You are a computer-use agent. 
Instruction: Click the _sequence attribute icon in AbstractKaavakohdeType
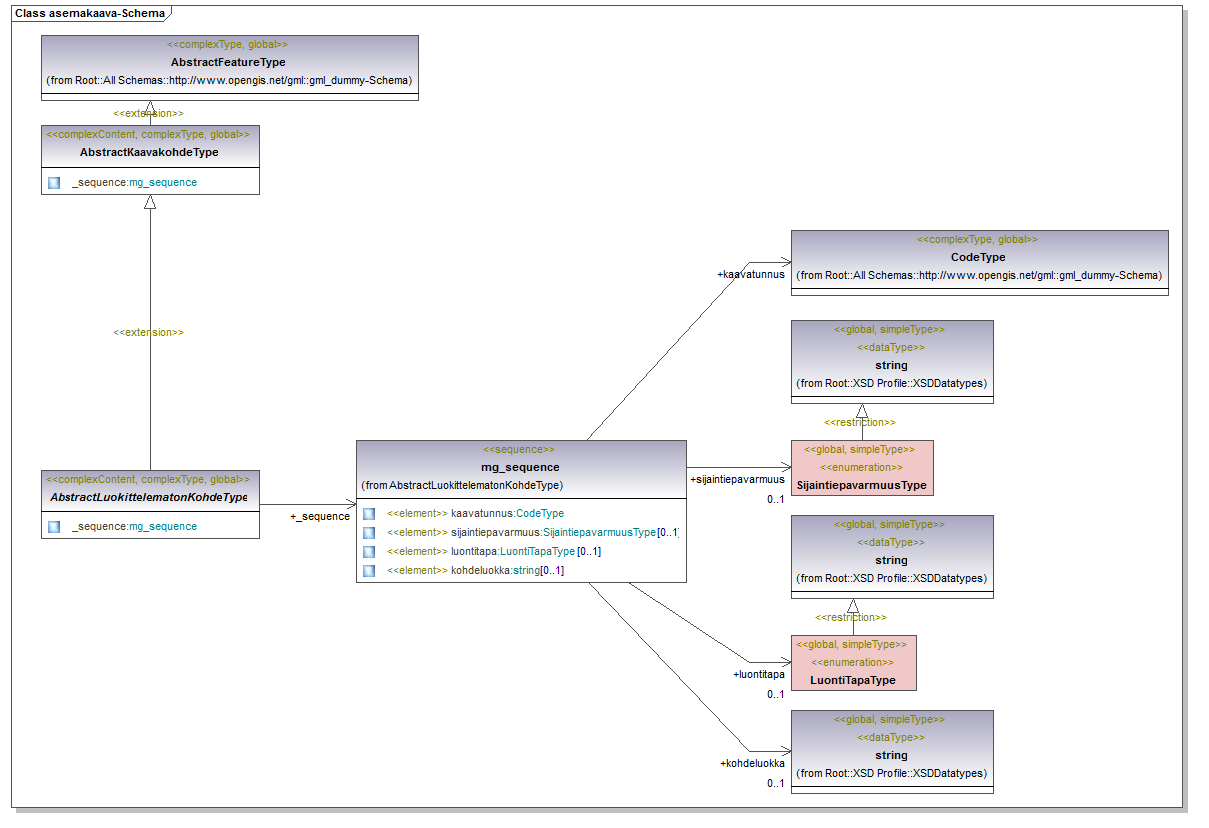(54, 183)
